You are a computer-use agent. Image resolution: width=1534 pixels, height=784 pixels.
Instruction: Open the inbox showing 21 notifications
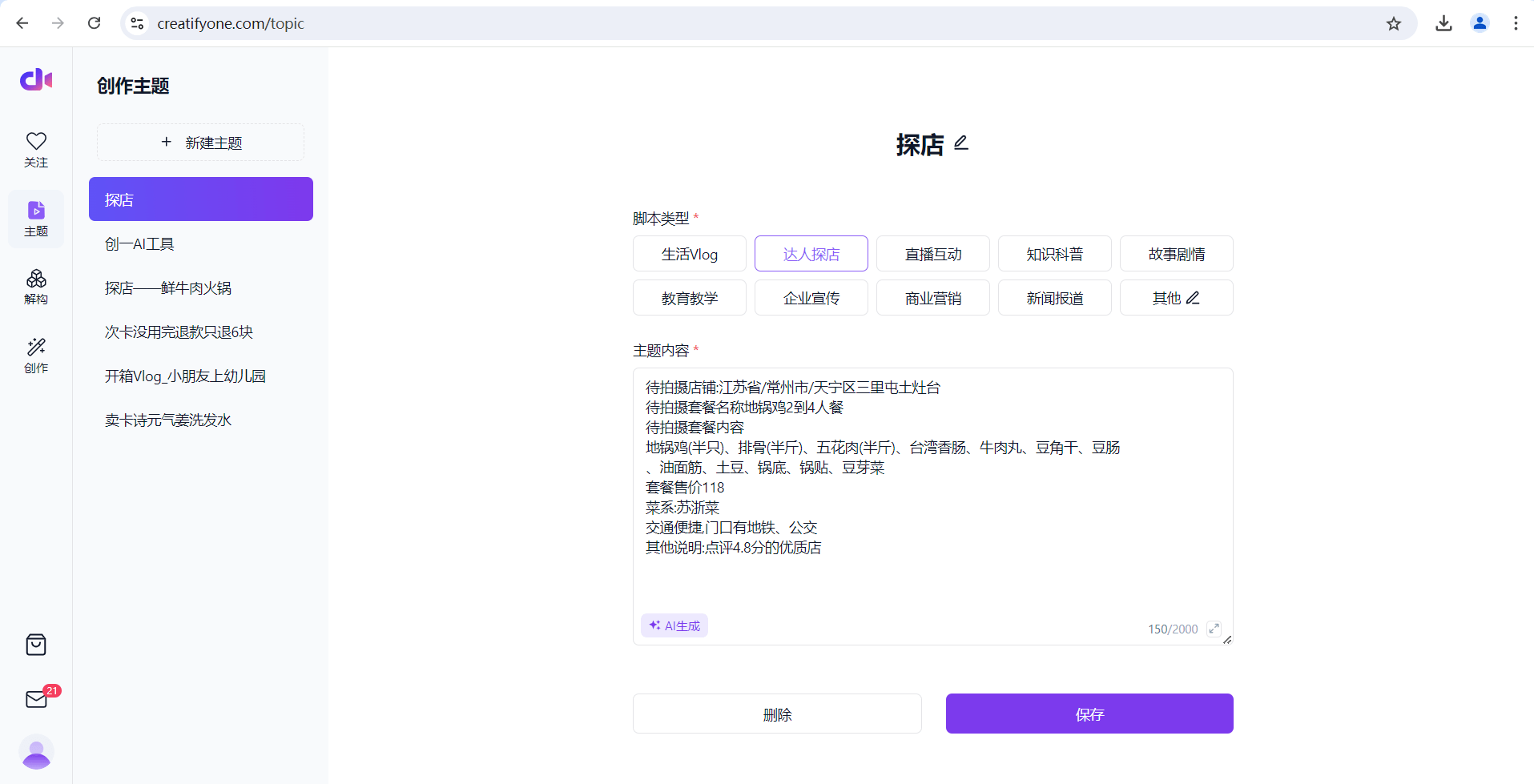pyautogui.click(x=35, y=699)
